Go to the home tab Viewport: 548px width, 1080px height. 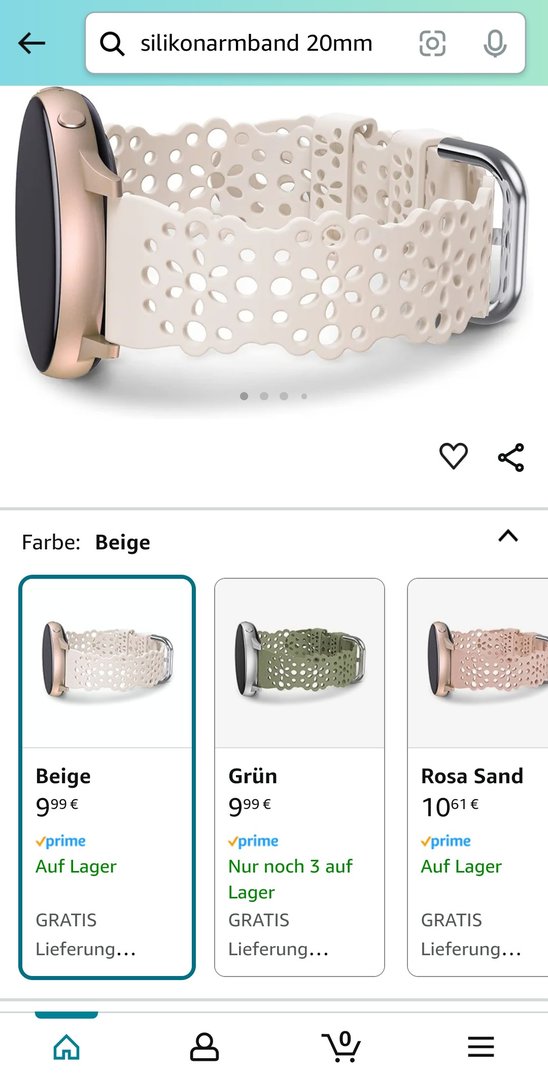pyautogui.click(x=66, y=1047)
